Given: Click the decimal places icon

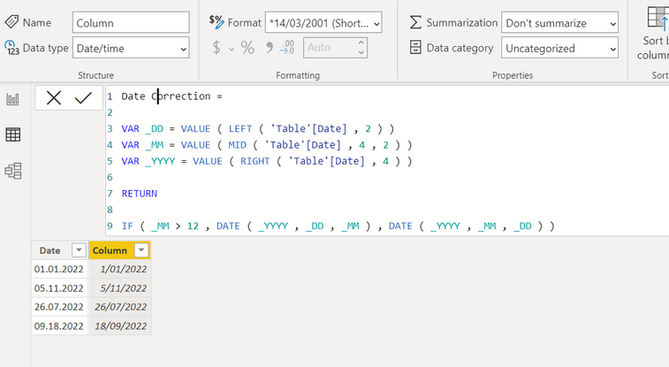Looking at the screenshot, I should coord(287,47).
